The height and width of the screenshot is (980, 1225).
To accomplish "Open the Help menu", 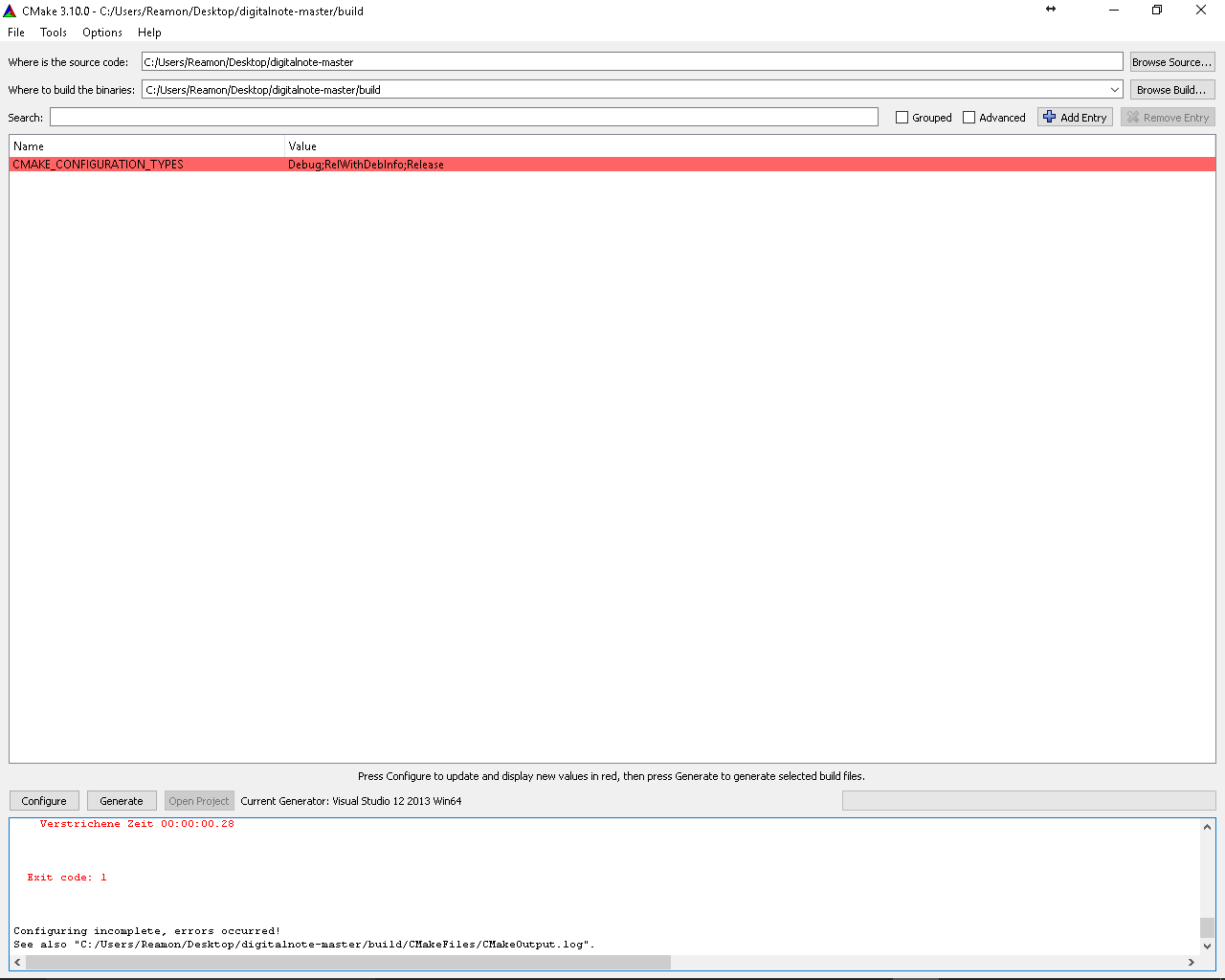I will click(x=149, y=33).
